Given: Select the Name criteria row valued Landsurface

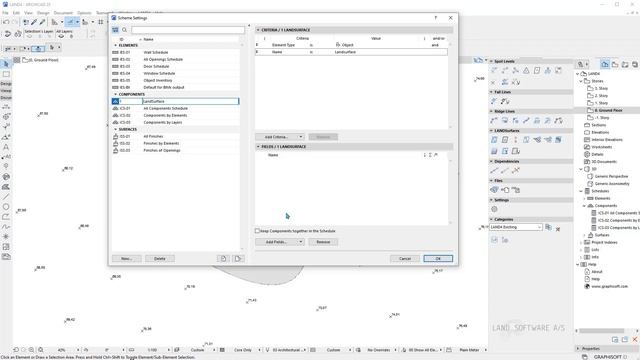Looking at the screenshot, I should pyautogui.click(x=351, y=52).
